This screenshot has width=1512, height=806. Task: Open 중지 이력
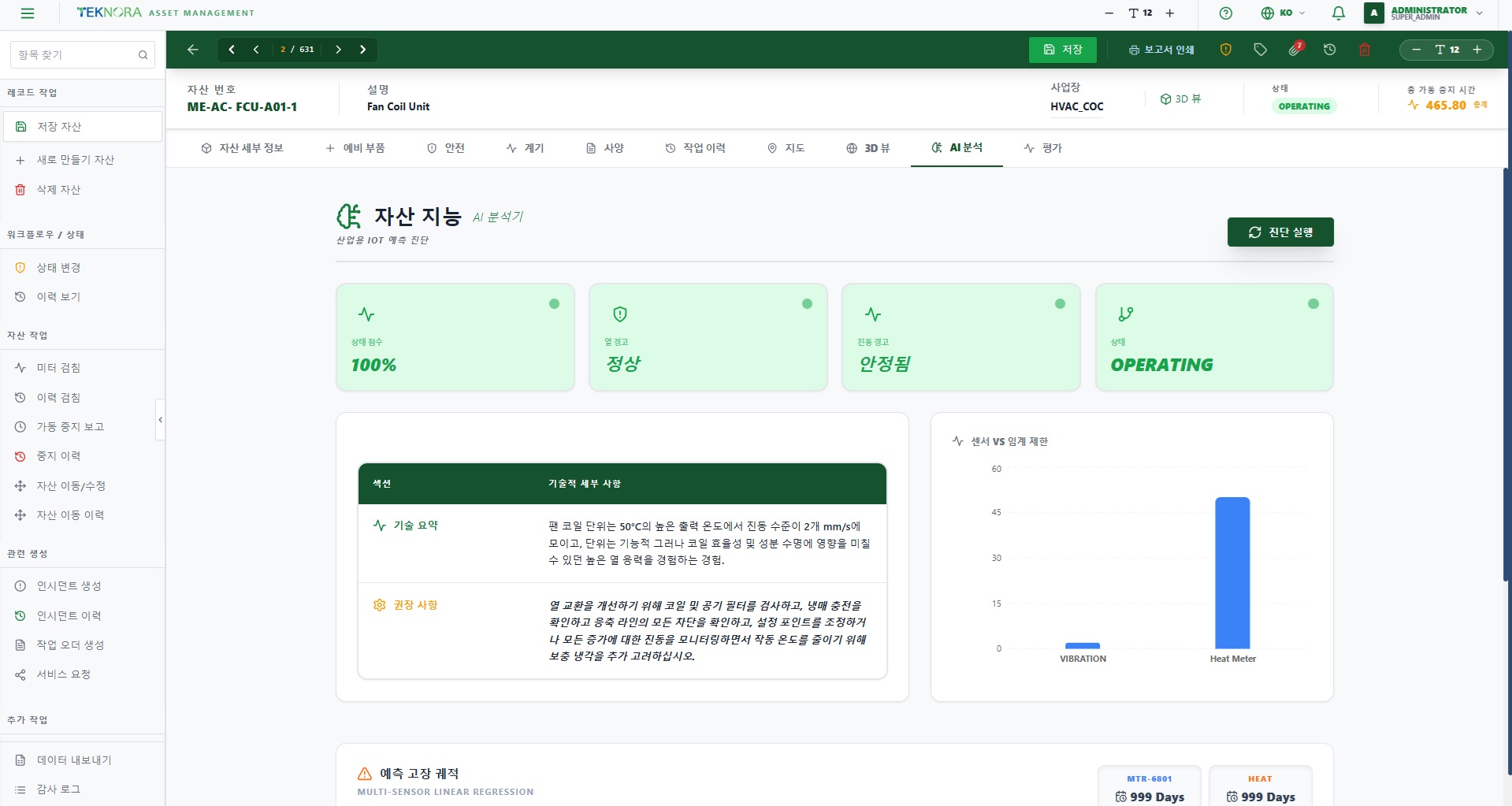click(x=82, y=456)
